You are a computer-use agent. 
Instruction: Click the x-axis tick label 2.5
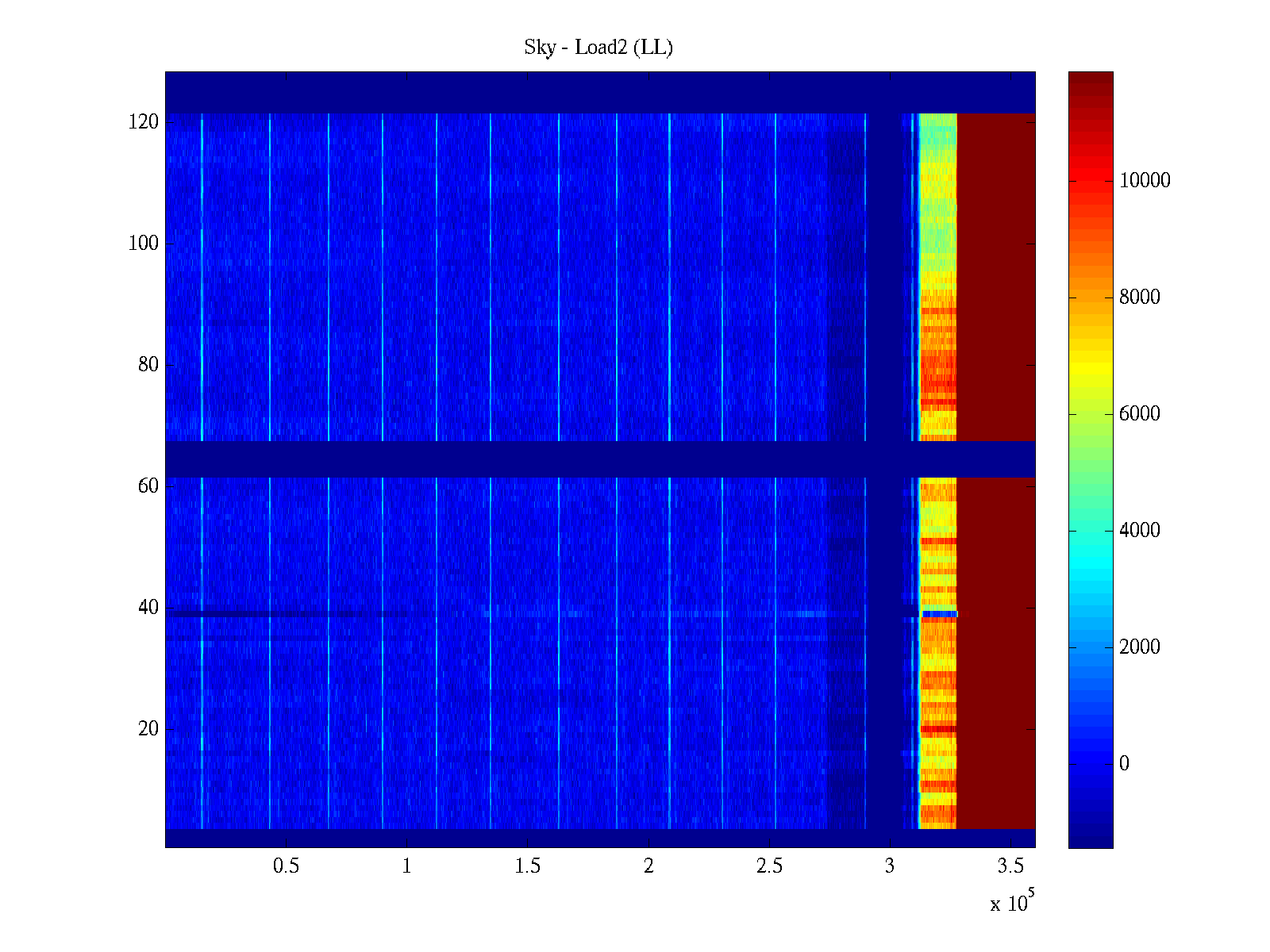click(769, 866)
